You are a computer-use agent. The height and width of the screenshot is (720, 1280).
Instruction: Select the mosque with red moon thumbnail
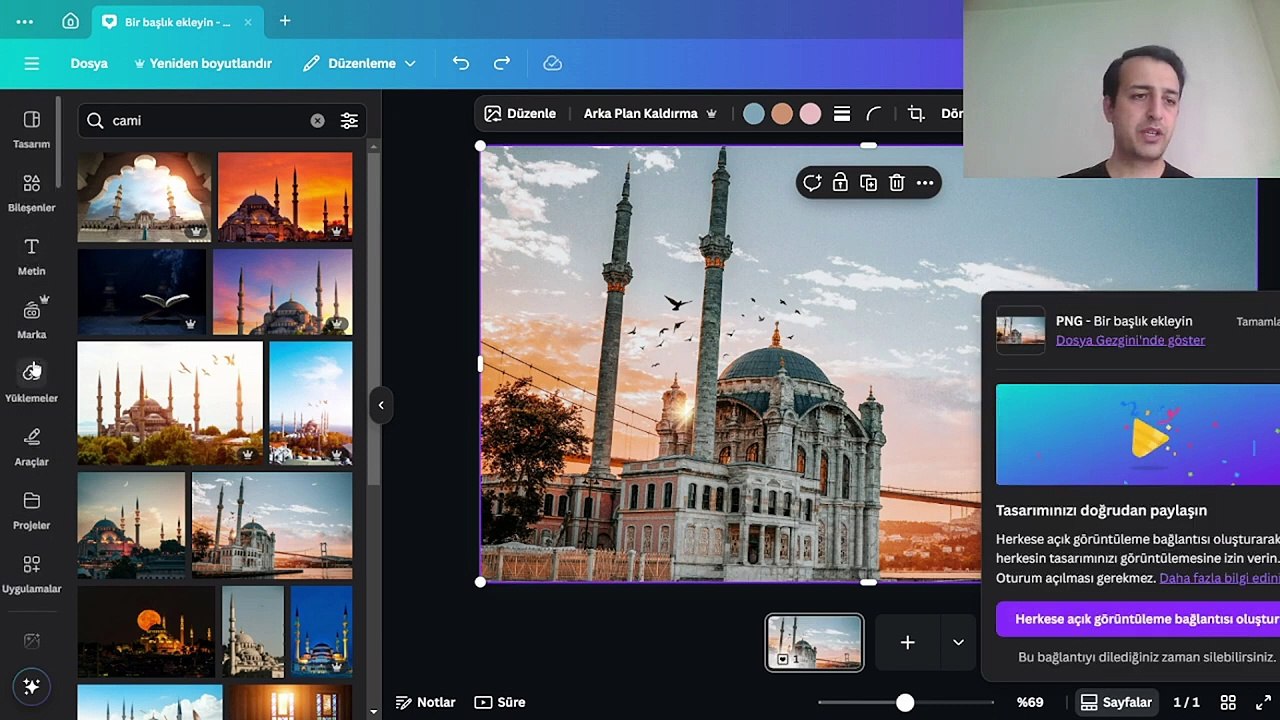point(146,631)
